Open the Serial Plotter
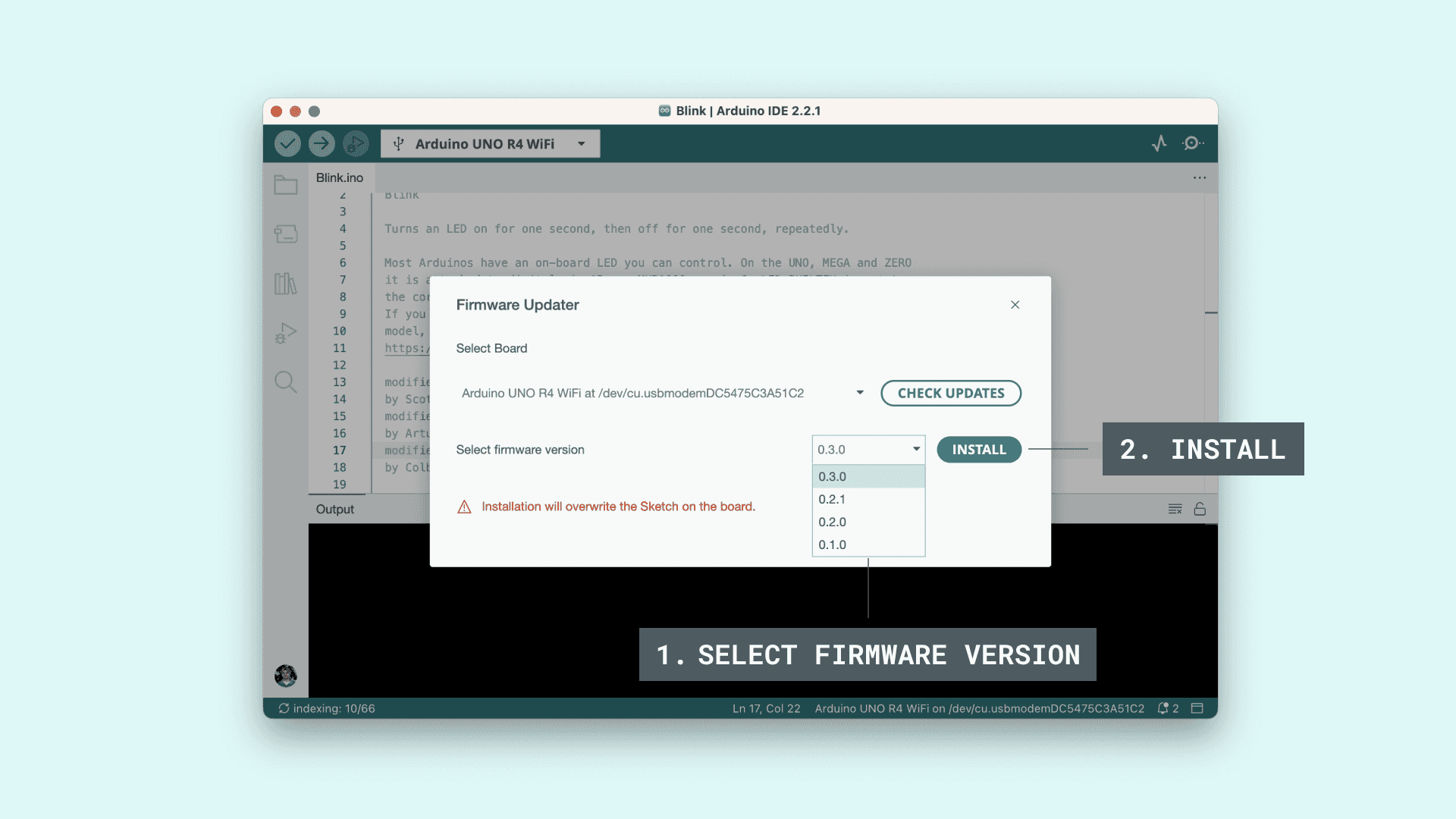Viewport: 1456px width, 819px height. point(1159,143)
